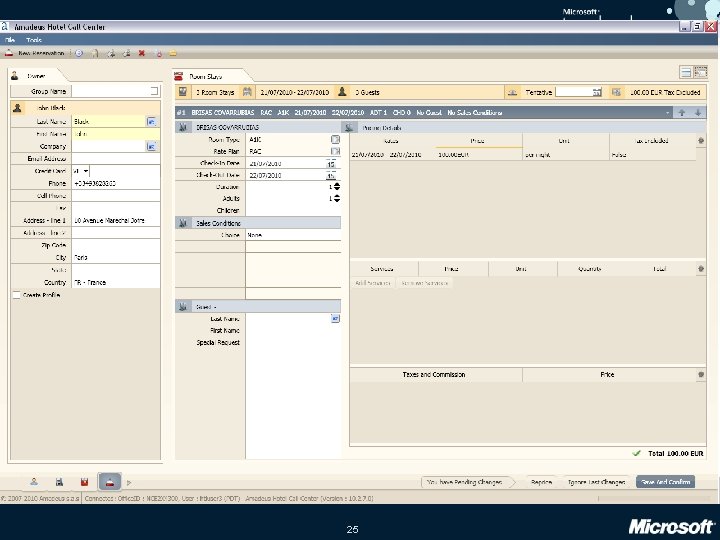Toggle the Create Profile checkbox
Image resolution: width=720 pixels, height=540 pixels.
[x=17, y=295]
